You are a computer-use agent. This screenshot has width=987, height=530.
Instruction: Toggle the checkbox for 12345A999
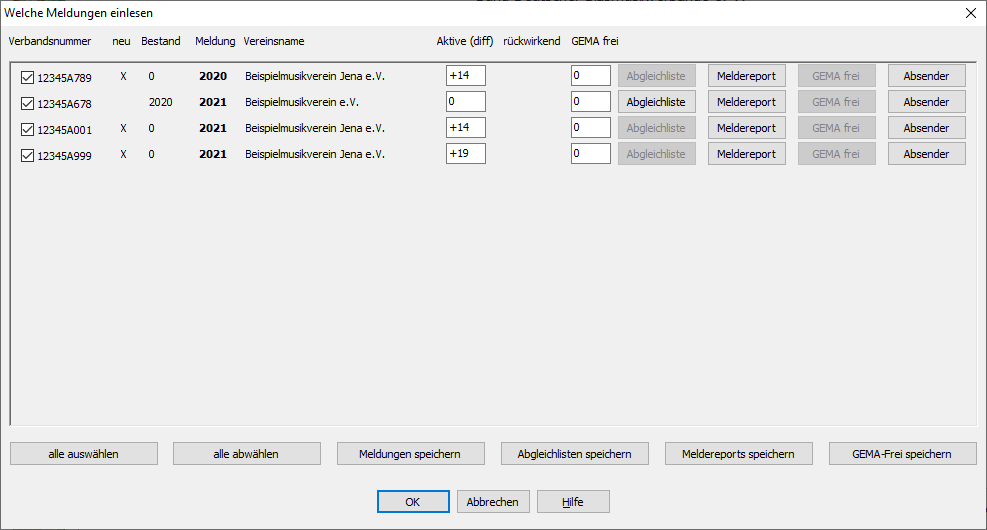(x=27, y=155)
